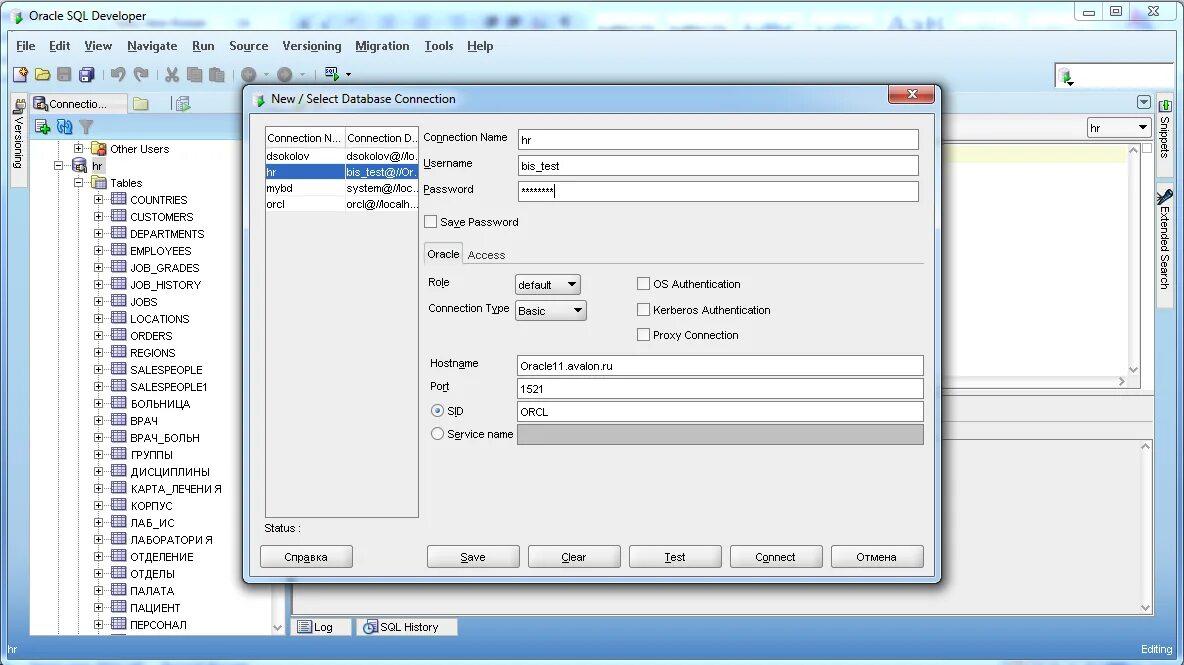
Task: Click the Redo toolbar icon
Action: tap(141, 74)
